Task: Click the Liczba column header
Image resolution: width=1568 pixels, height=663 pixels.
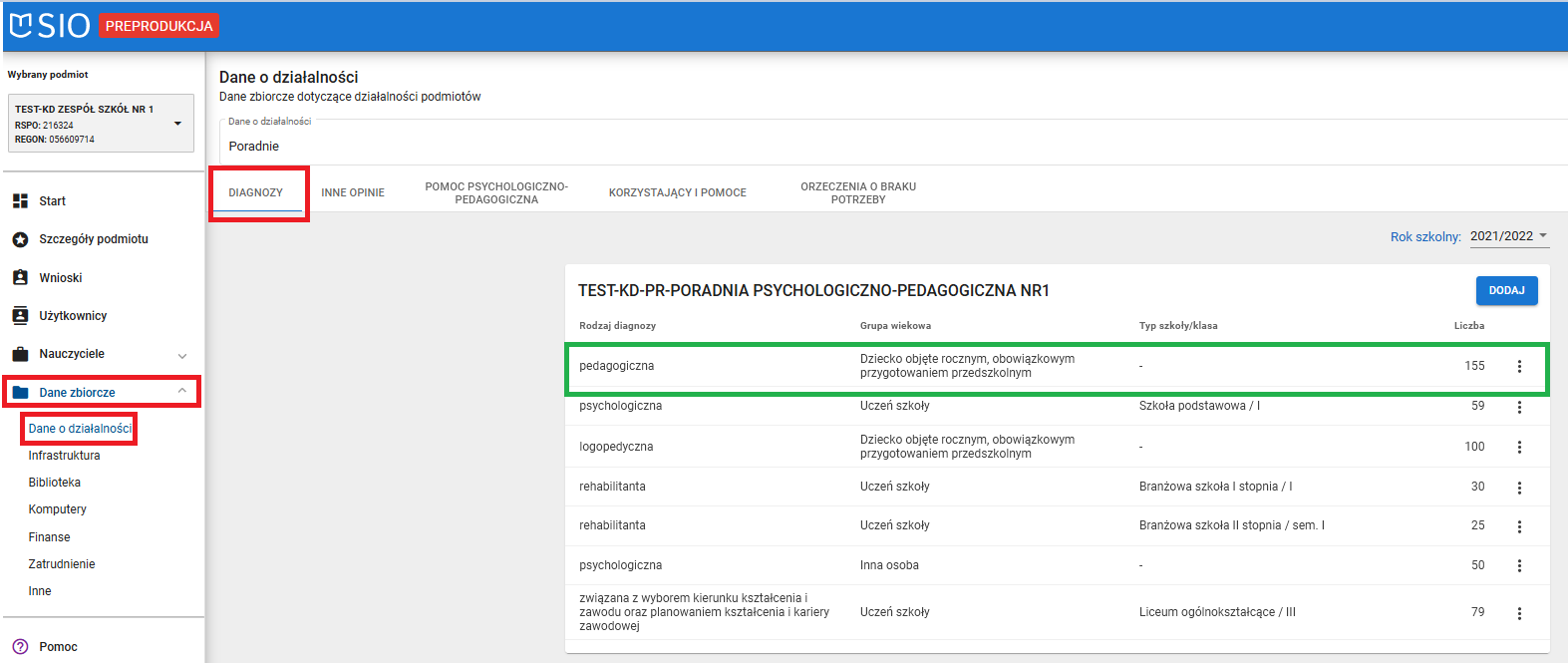Action: coord(1469,326)
